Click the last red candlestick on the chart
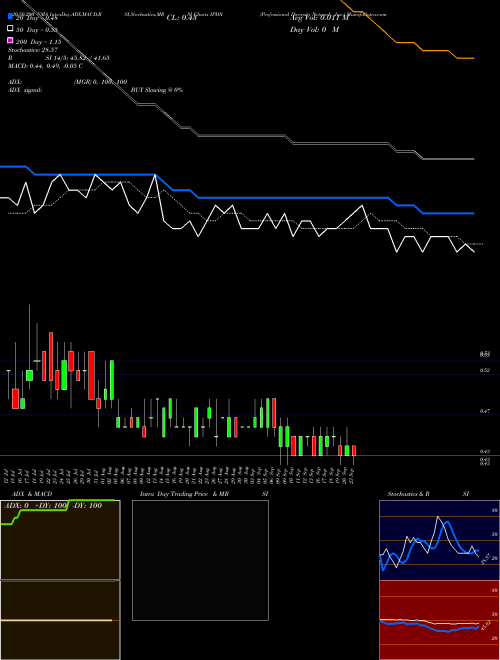The width and height of the screenshot is (500, 660). click(x=354, y=450)
